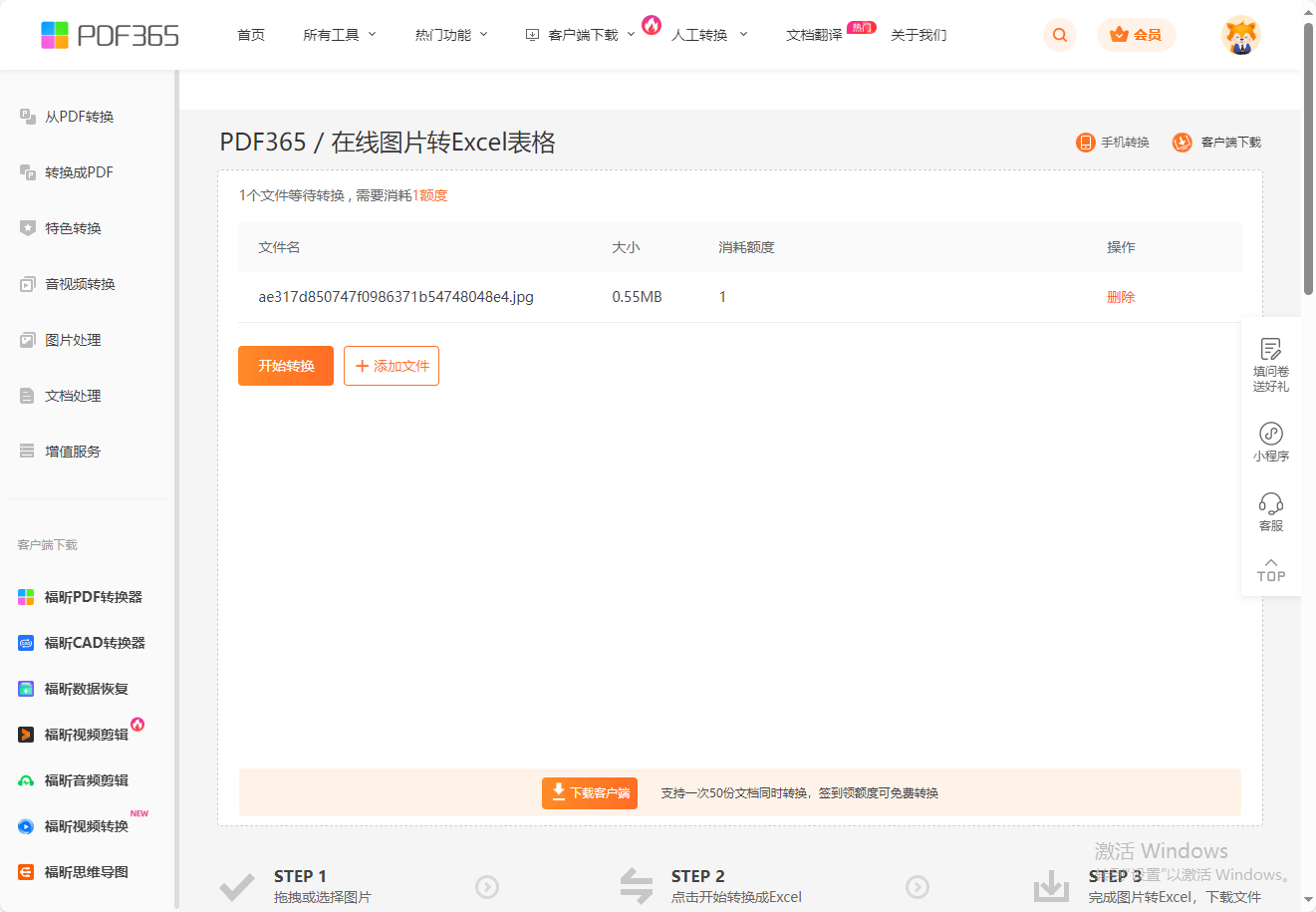Click the 福昕视频转换 app icon

[26, 826]
